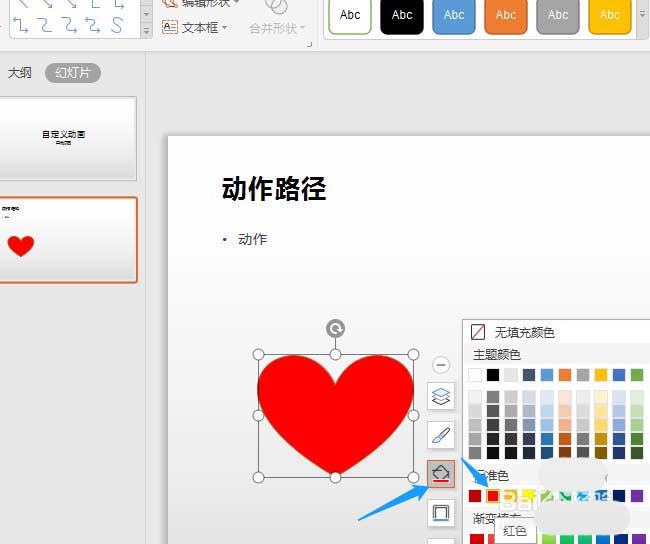Screen dimensions: 650x544
Task: Click the brush style icon beside the heart
Action: pyautogui.click(x=441, y=435)
